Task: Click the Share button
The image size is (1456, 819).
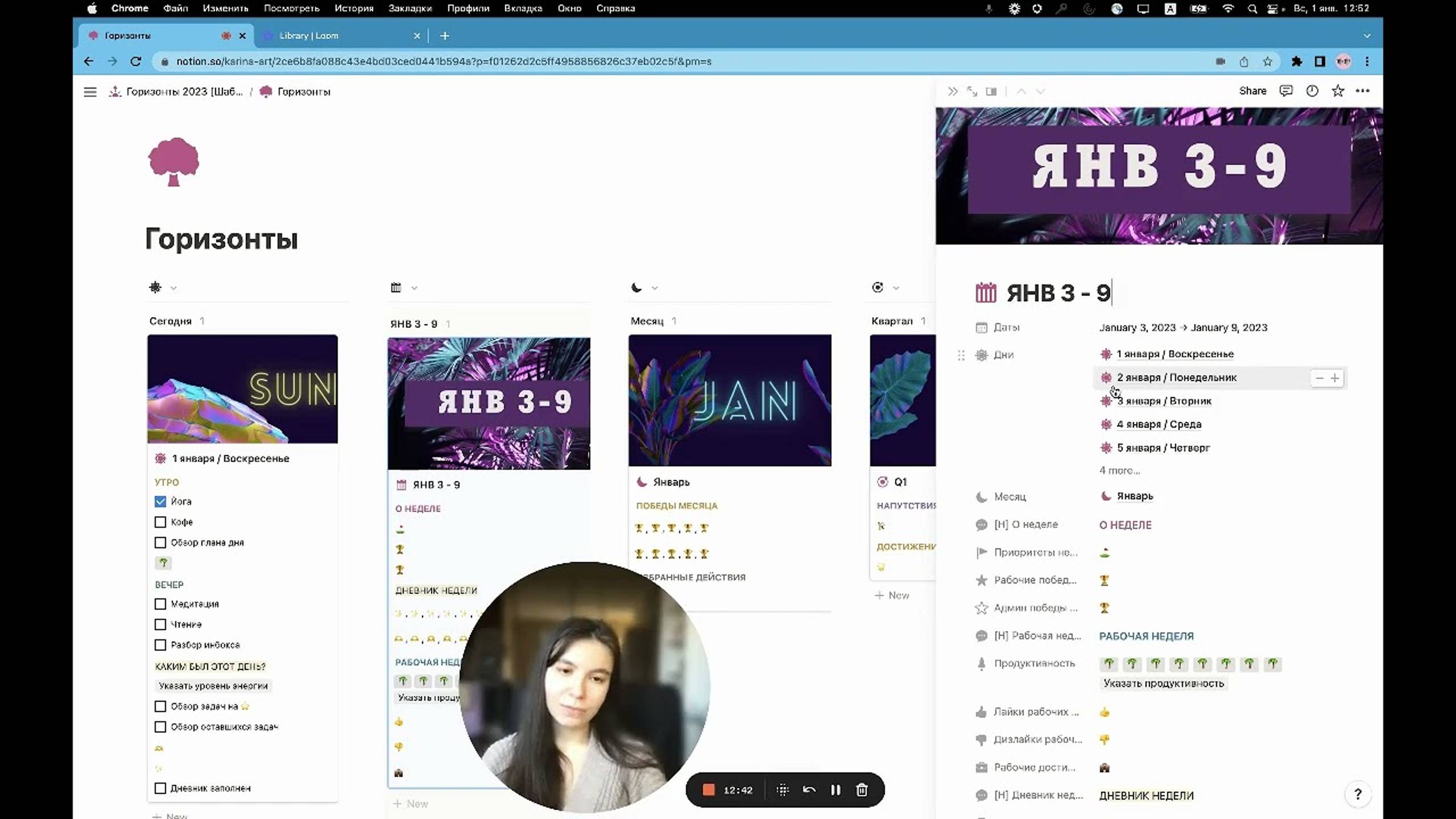Action: 1253,91
